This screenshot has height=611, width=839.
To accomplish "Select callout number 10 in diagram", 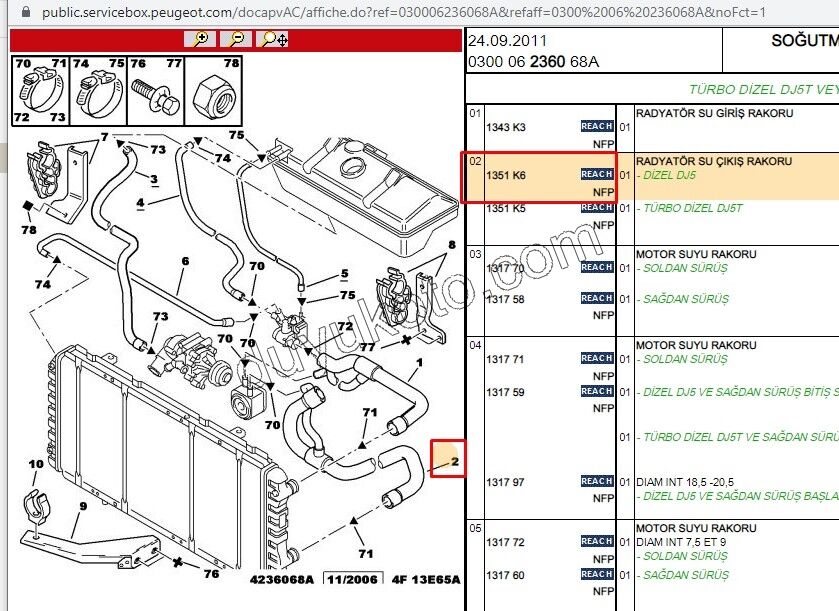I will click(x=36, y=464).
